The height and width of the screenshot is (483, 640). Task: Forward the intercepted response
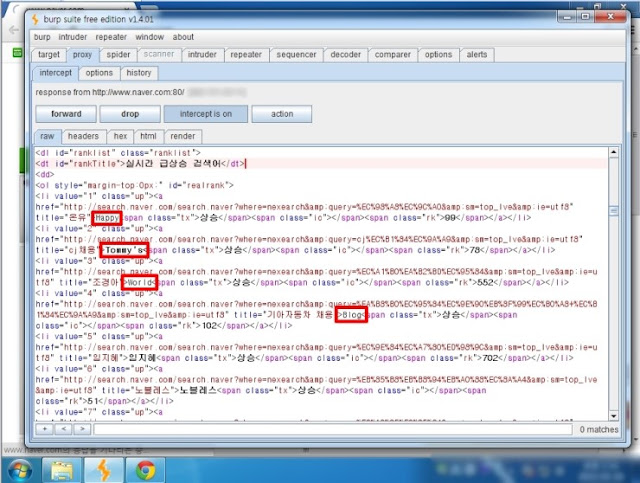66,114
